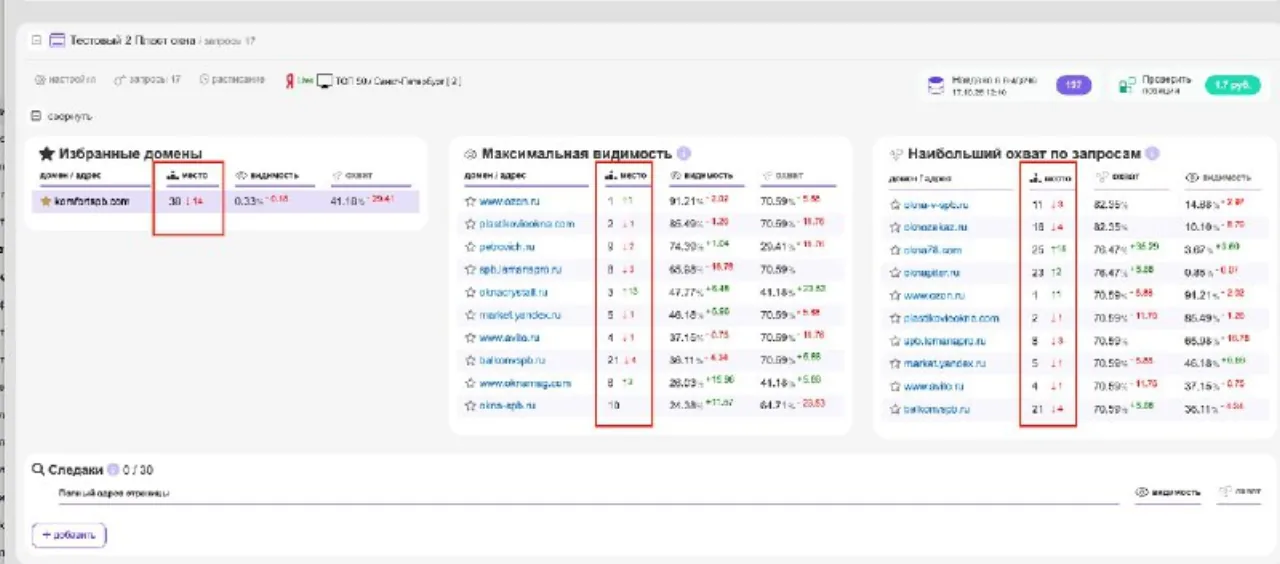The image size is (1280, 564).
Task: Click видимость header in Следаки section
Action: click(x=1168, y=492)
